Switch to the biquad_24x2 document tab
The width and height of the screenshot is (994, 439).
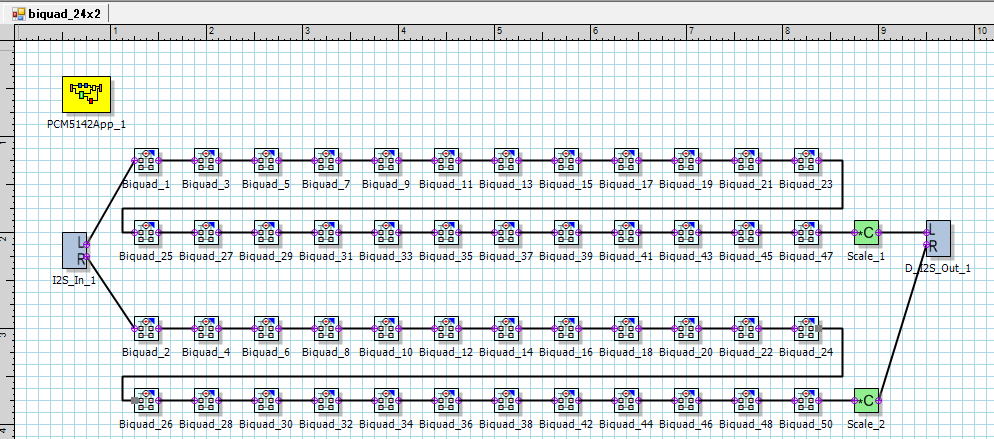56,13
